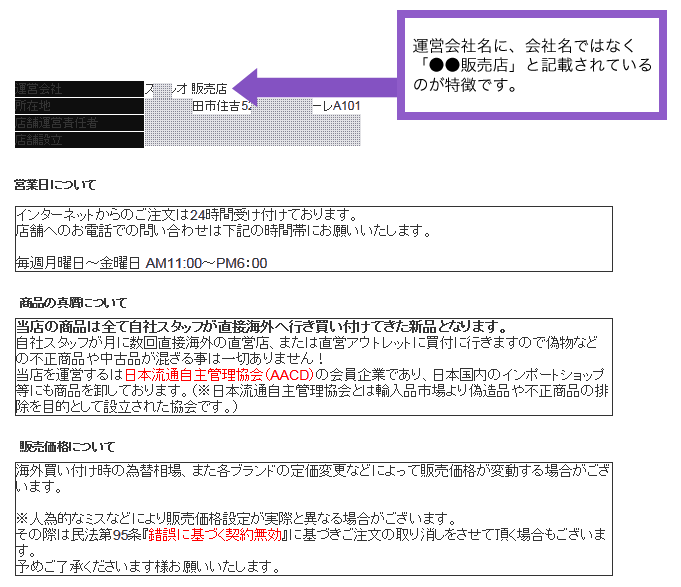681x587 pixels.
Task: Click the 営業日について heading
Action: 55,185
